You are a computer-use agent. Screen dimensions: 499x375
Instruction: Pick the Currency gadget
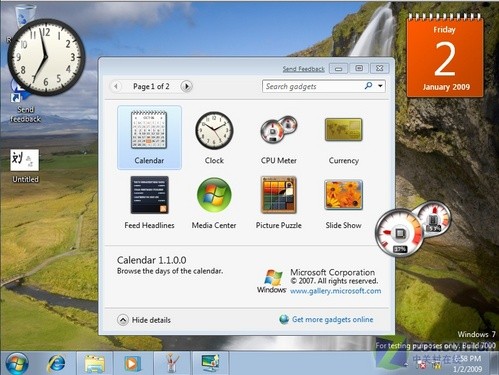343,130
